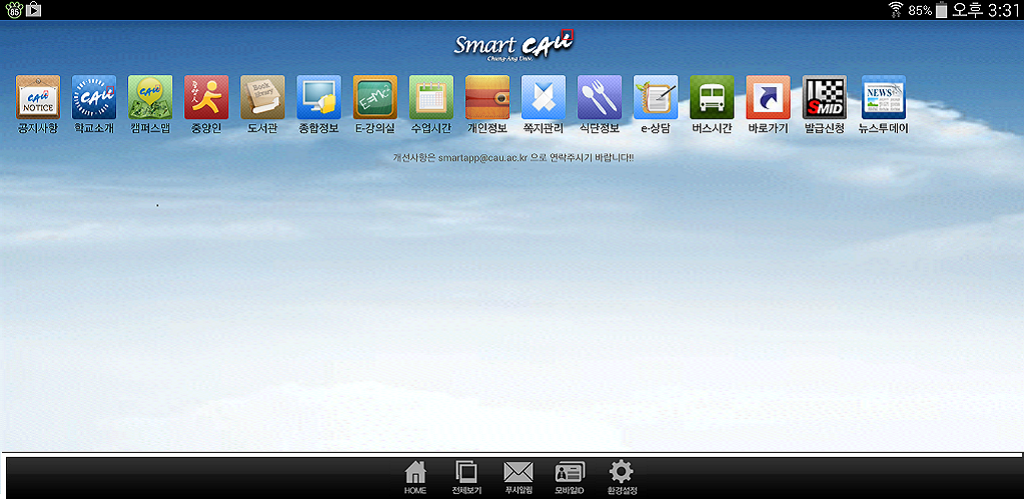Viewport: 1024px width, 500px height.
Task: Open the 식단정보 spoon and fork icon
Action: [600, 97]
